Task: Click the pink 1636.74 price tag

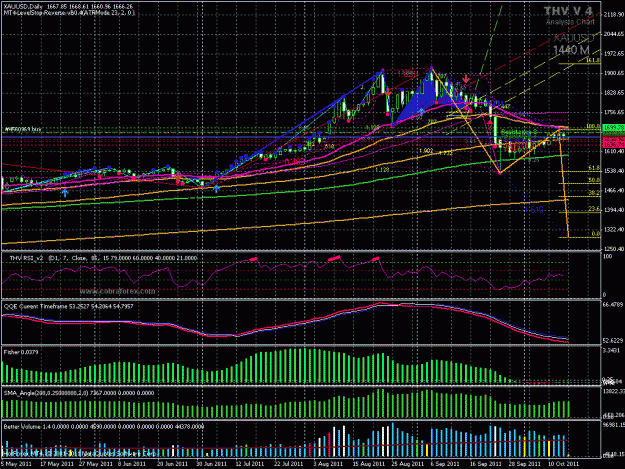Action: (x=613, y=144)
